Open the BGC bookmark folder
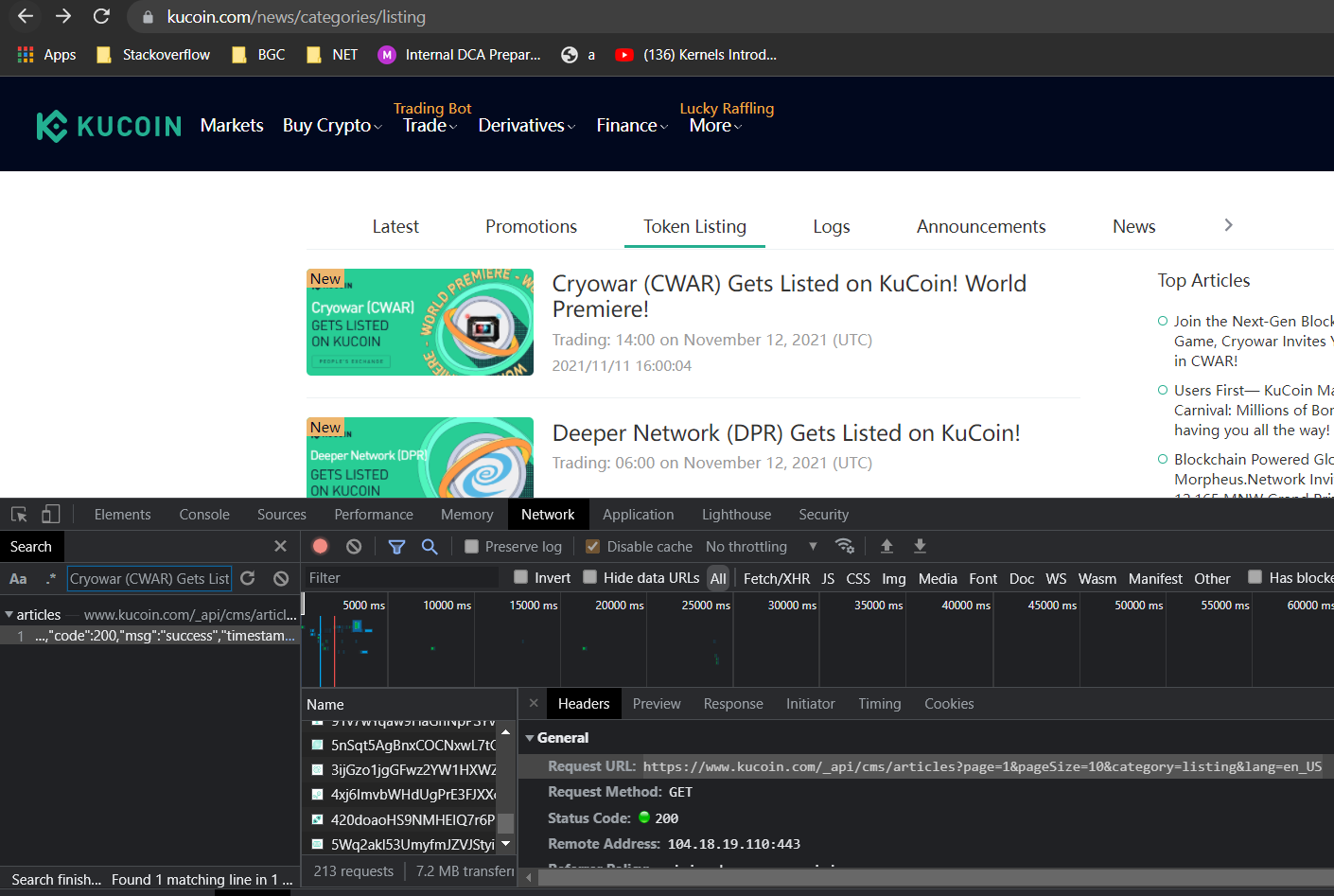The height and width of the screenshot is (896, 1334). [258, 55]
